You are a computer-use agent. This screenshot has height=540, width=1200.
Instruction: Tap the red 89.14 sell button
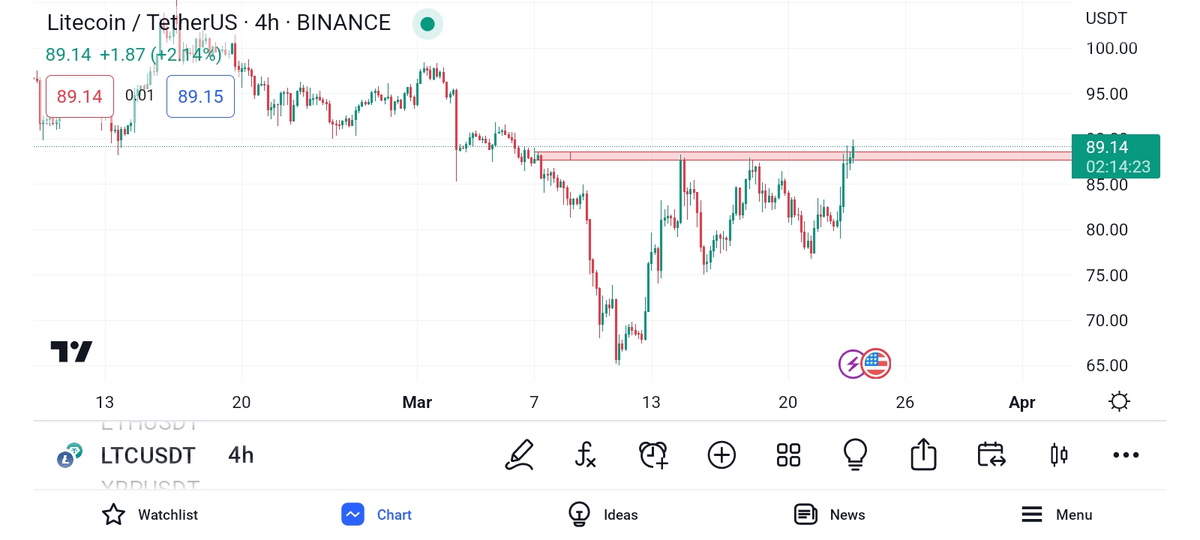pyautogui.click(x=79, y=97)
